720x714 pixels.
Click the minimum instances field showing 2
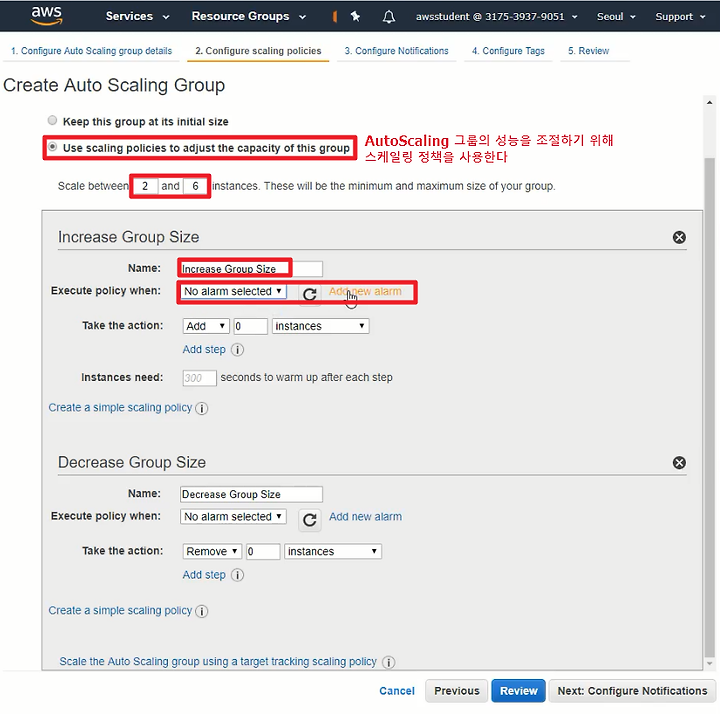pos(145,186)
